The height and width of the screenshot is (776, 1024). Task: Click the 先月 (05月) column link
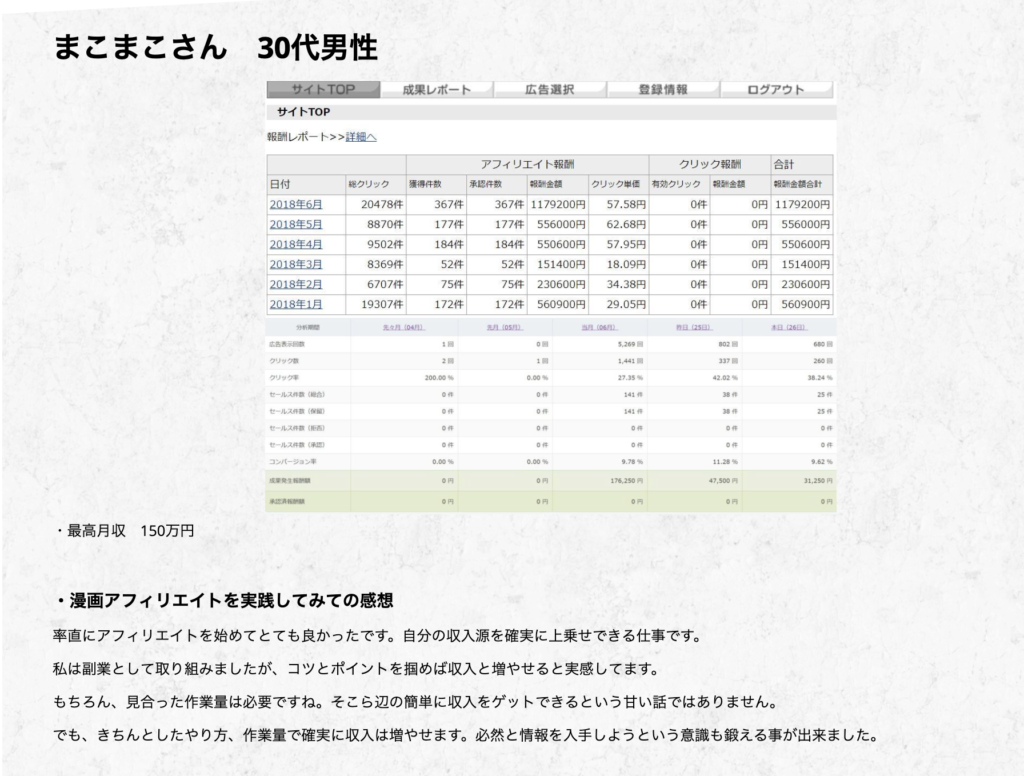(505, 327)
